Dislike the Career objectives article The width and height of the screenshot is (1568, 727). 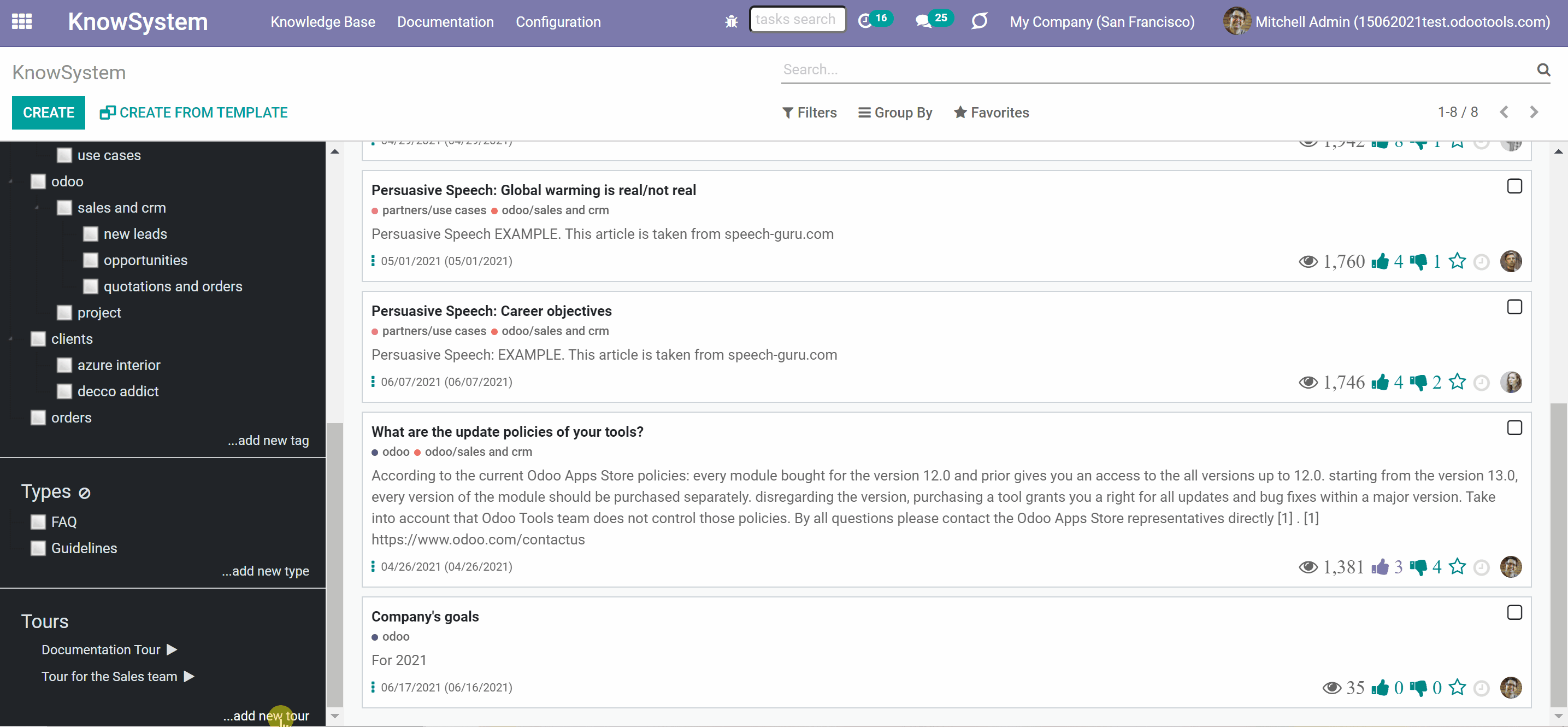pyautogui.click(x=1418, y=383)
